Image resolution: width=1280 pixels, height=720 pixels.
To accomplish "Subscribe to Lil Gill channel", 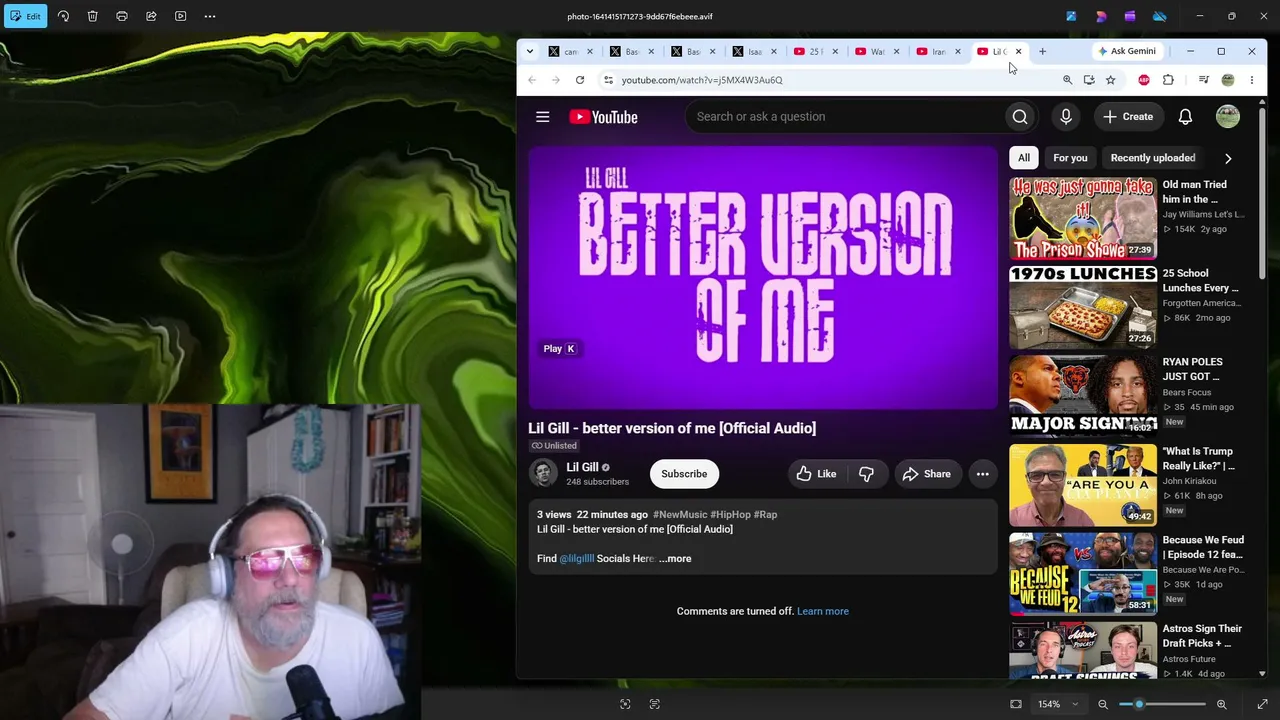I will pos(684,474).
